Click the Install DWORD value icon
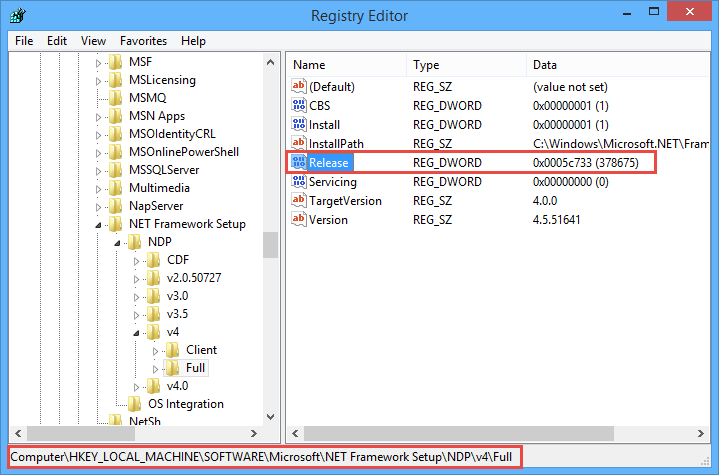Viewport: 719px width, 475px height. coord(298,124)
